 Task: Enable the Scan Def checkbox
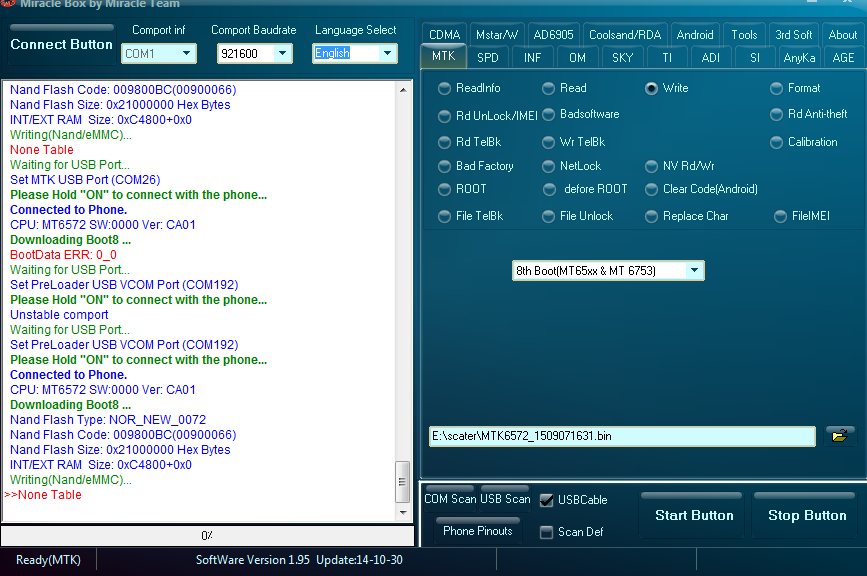coord(546,532)
